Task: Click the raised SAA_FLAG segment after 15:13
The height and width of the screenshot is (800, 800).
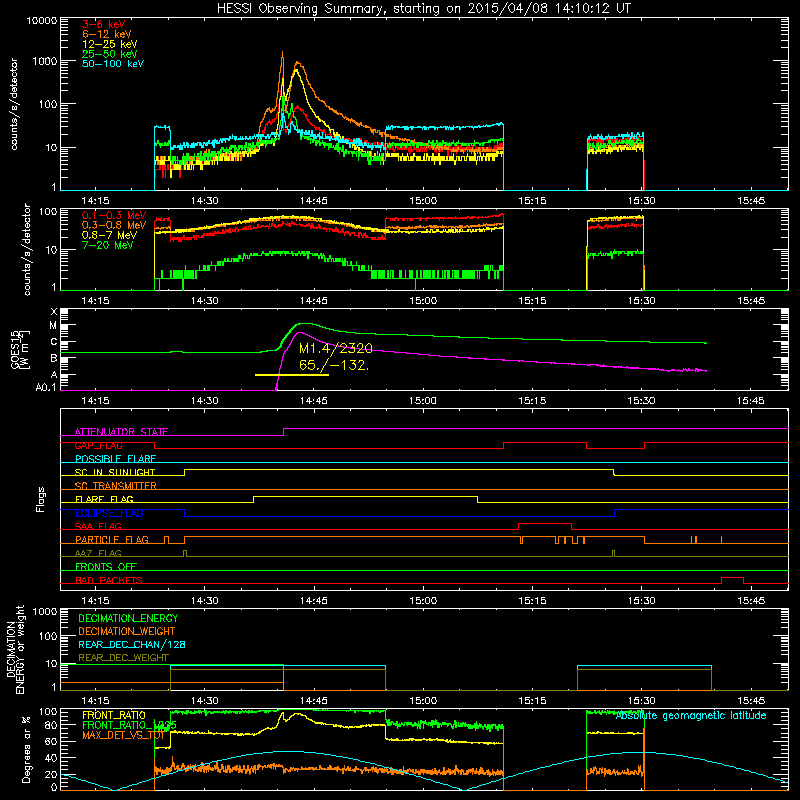Action: 545,523
